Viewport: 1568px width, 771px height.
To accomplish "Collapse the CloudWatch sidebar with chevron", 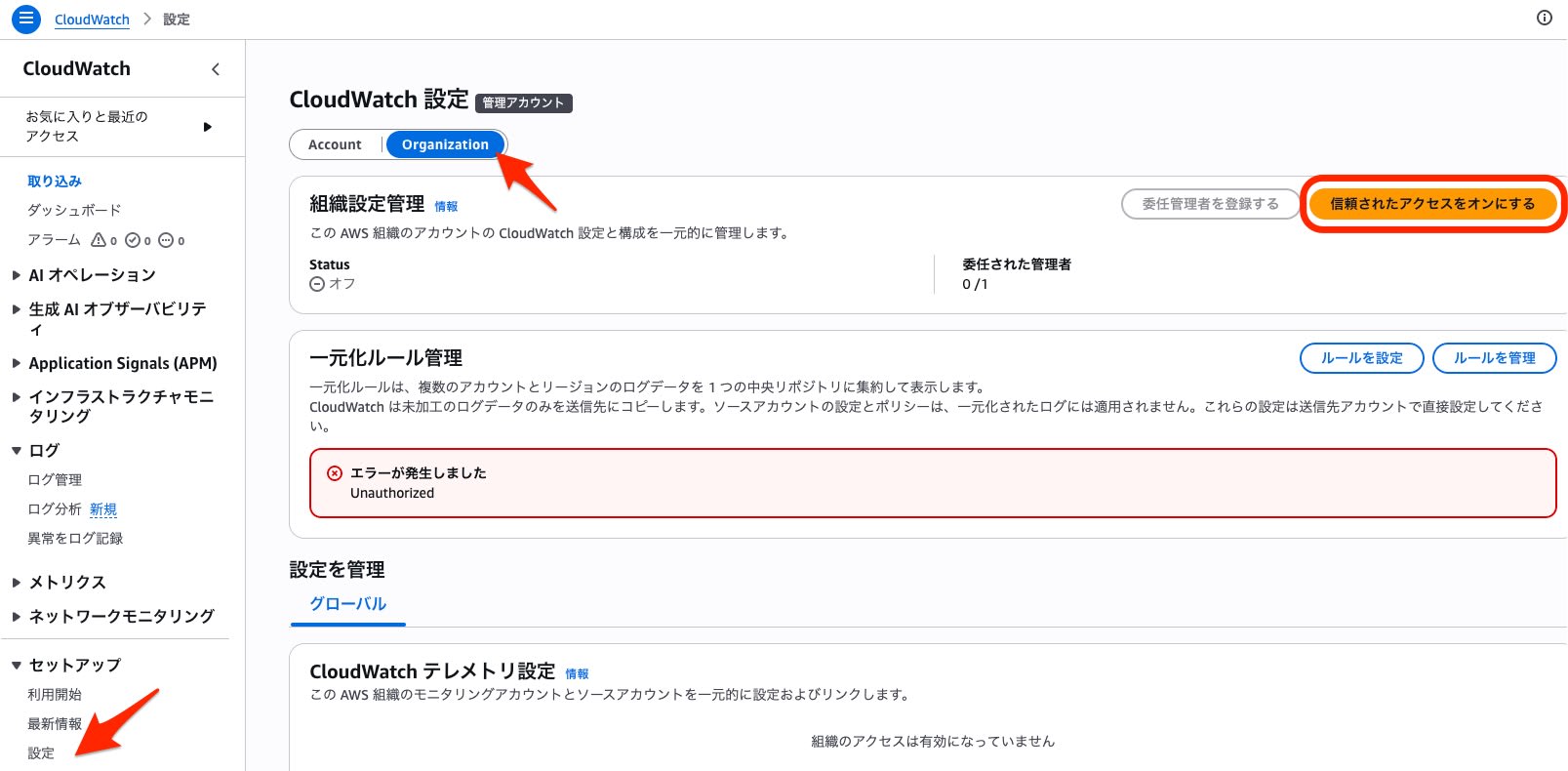I will (x=216, y=68).
